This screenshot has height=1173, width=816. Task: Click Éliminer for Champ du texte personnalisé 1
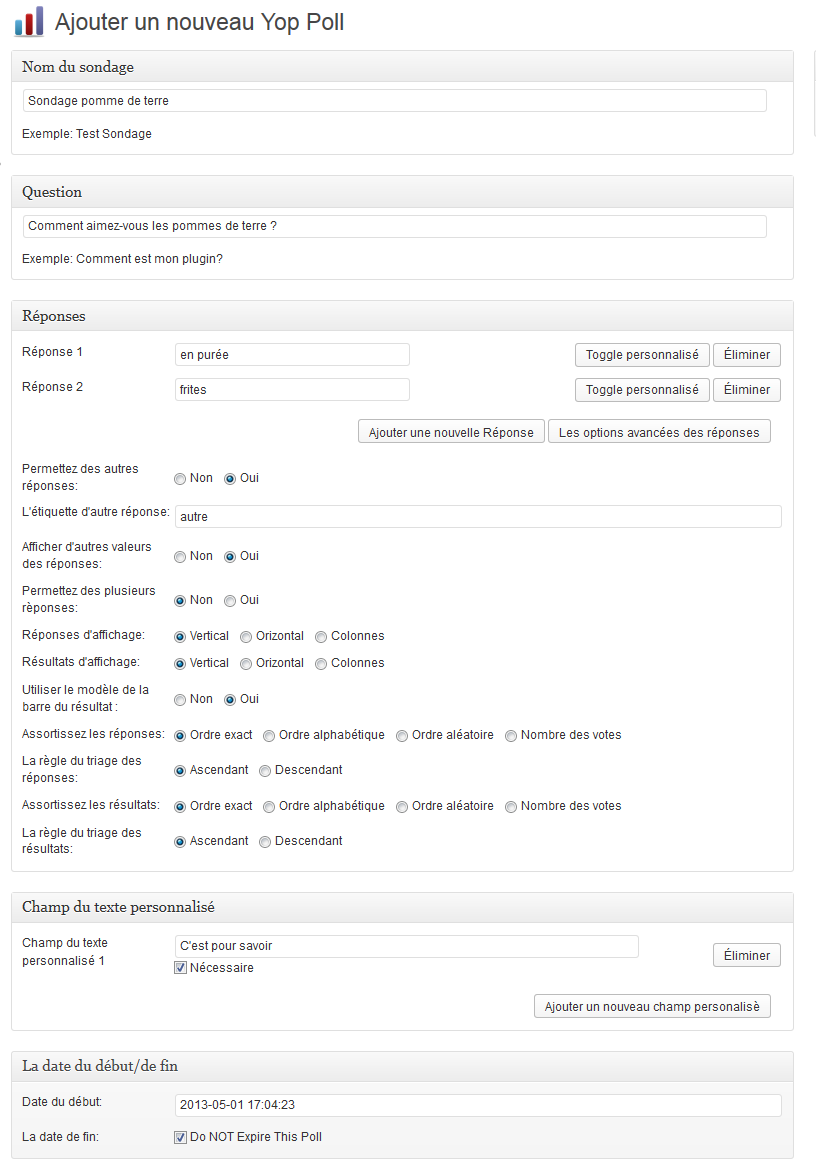pos(746,955)
